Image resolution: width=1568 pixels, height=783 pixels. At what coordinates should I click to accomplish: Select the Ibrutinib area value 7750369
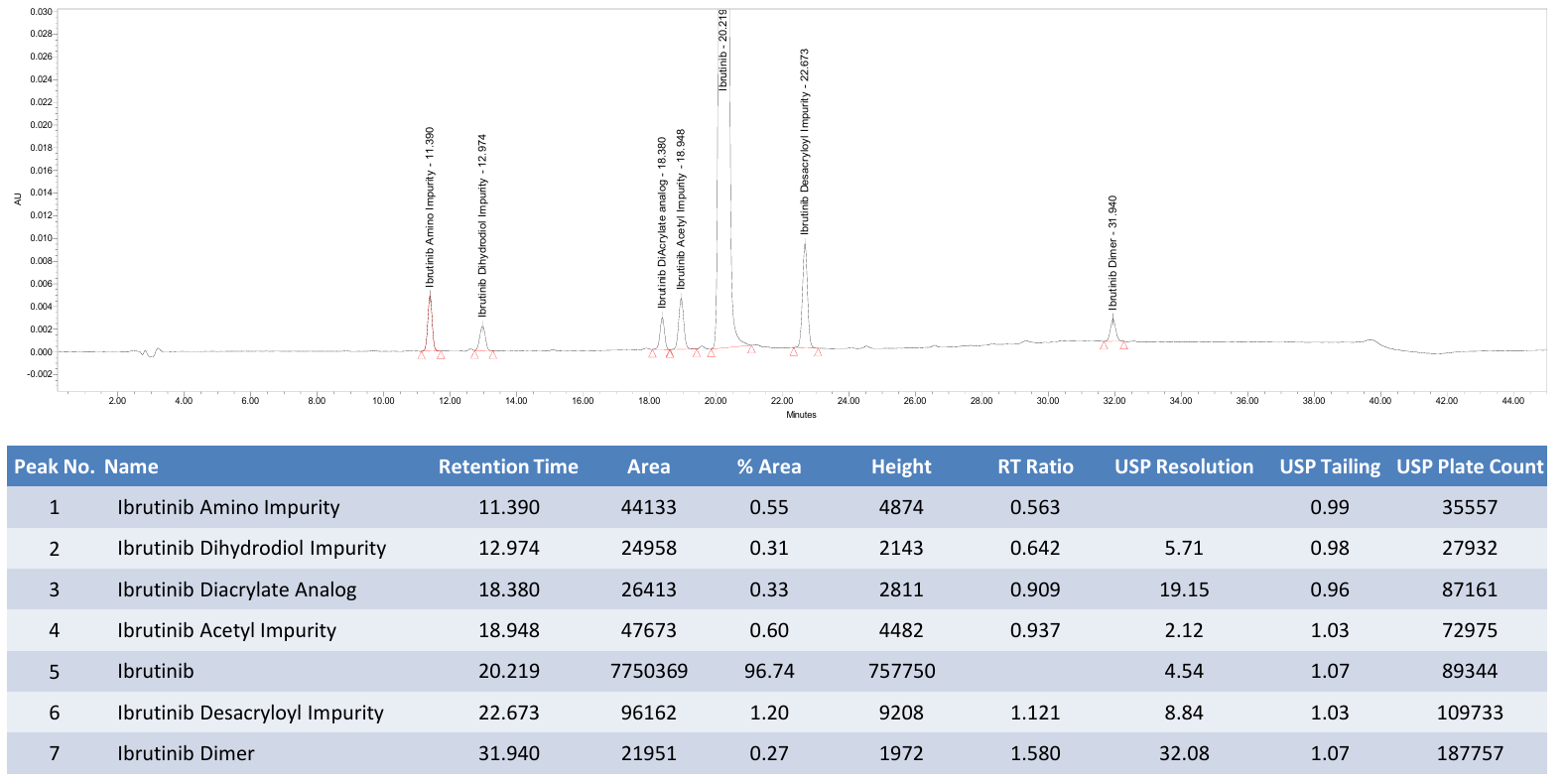(x=649, y=671)
